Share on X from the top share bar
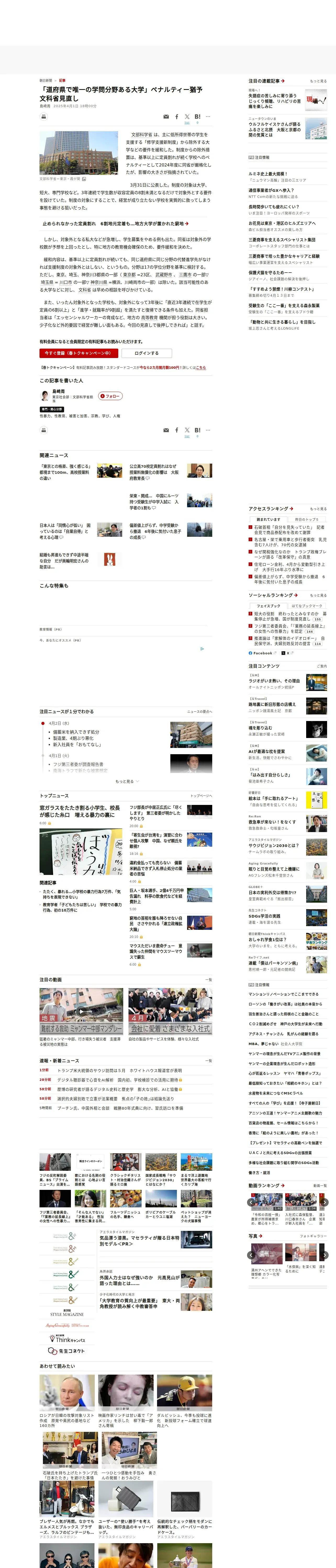This screenshot has width=336, height=1568. tap(187, 116)
